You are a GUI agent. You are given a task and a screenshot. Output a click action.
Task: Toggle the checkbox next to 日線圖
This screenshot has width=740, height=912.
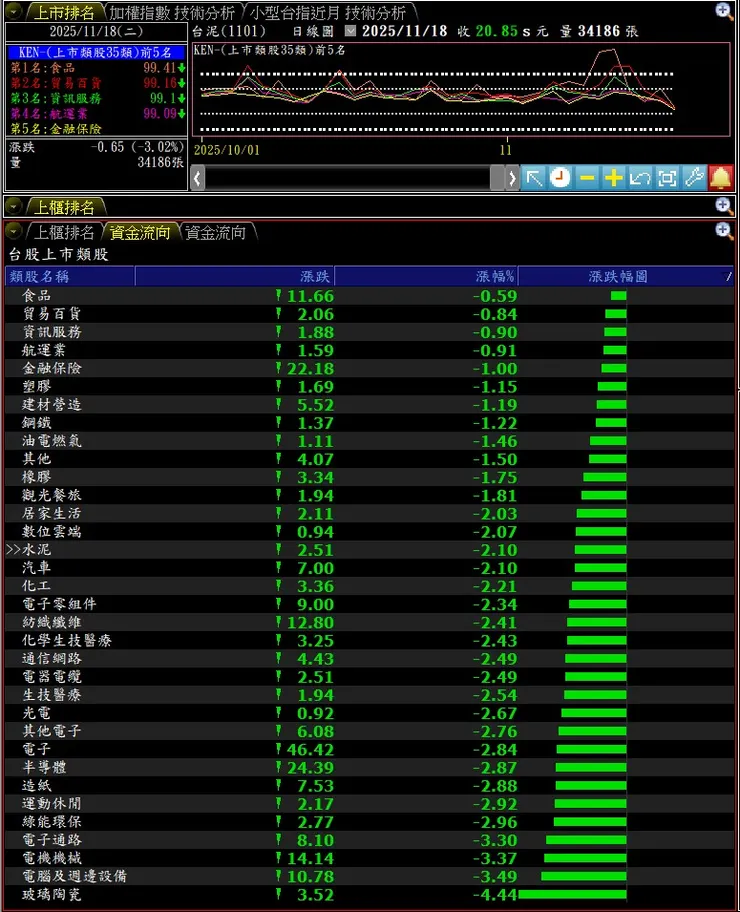click(x=350, y=31)
